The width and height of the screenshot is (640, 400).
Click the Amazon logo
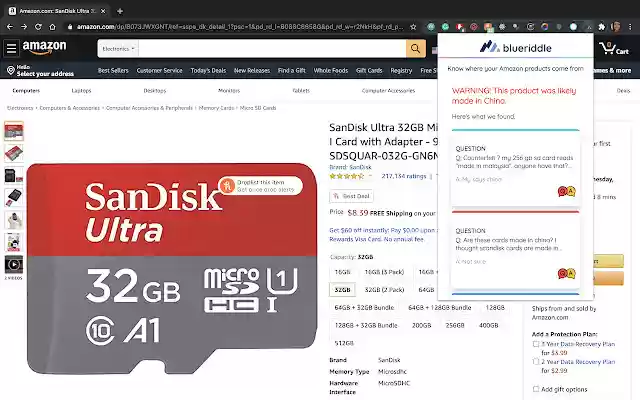44,47
